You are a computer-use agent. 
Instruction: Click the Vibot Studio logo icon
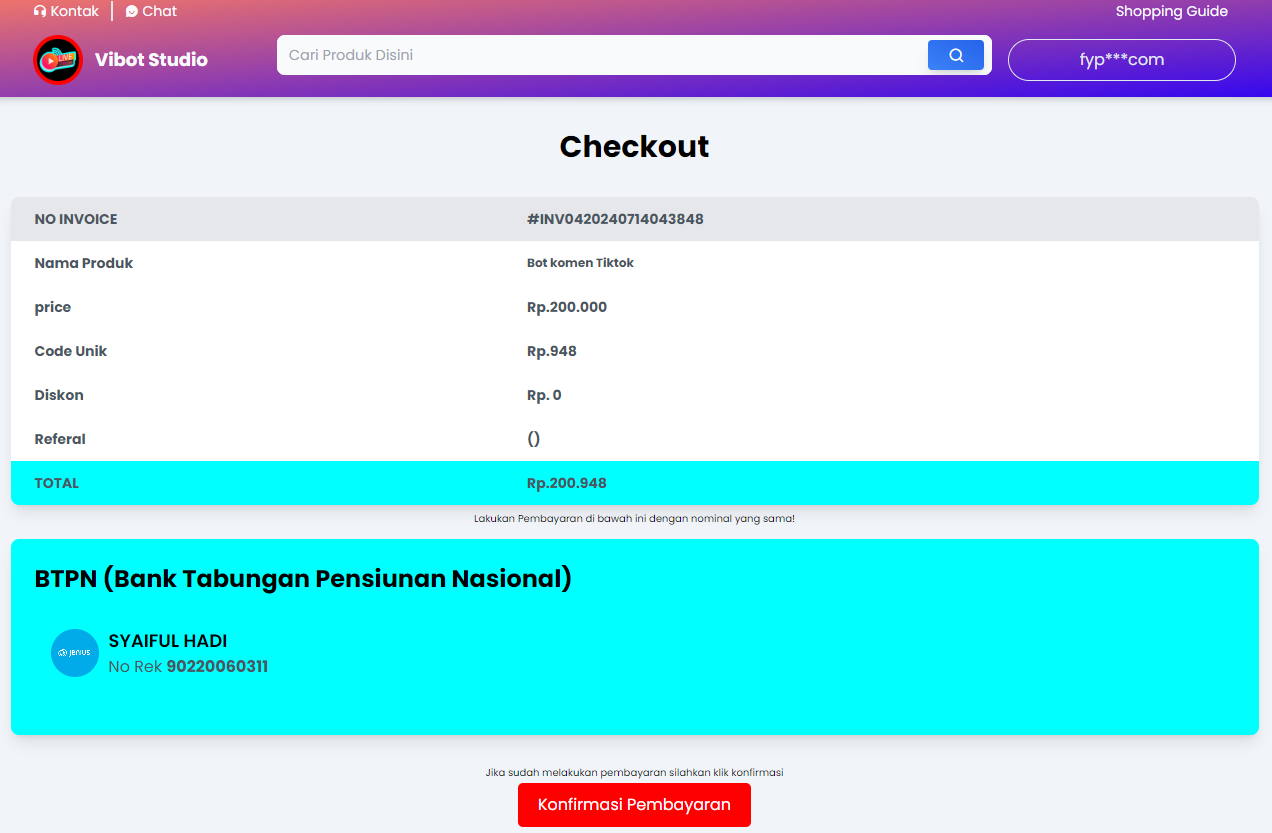(57, 60)
